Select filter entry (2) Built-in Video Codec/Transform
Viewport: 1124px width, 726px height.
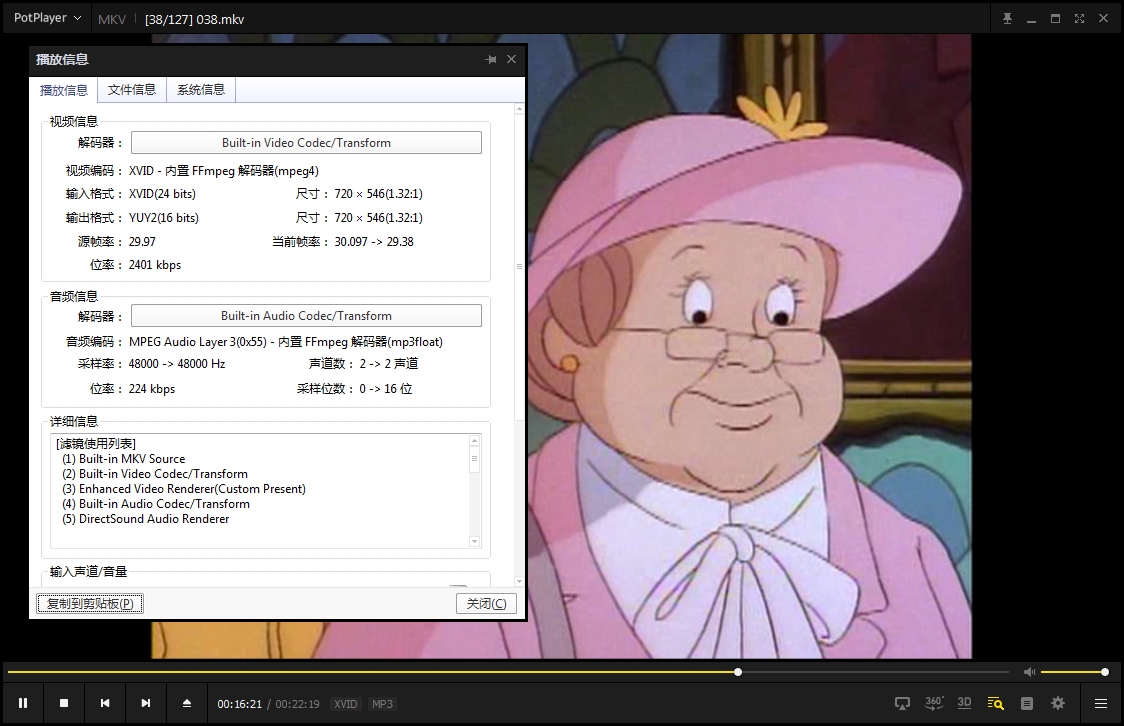click(x=155, y=474)
